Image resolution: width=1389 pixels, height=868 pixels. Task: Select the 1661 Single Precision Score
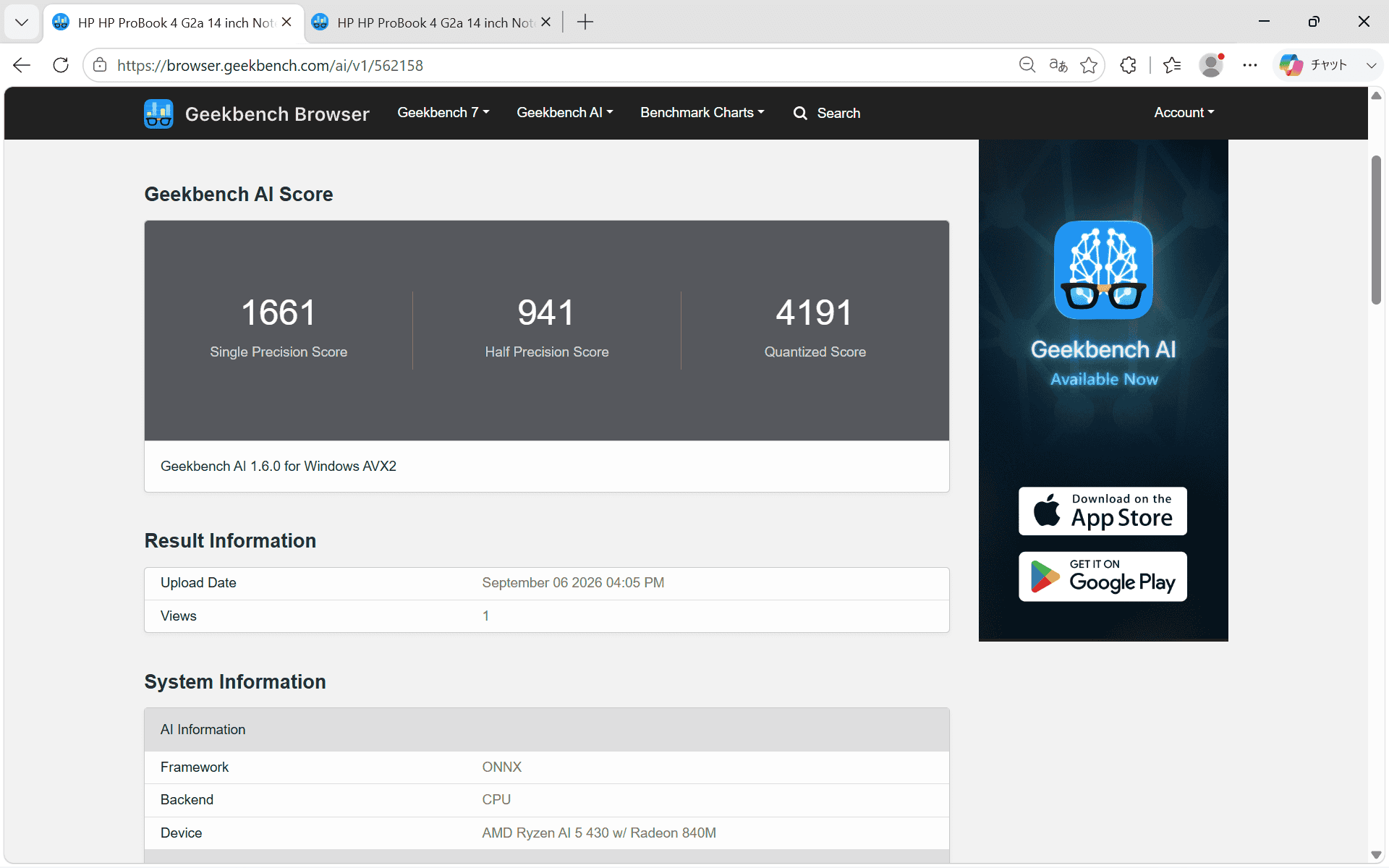[x=279, y=312]
